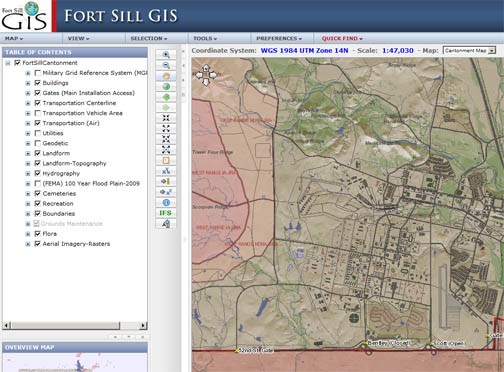Expand the Boundaries layer node
Viewport: 504px width, 372px height.
[x=28, y=214]
